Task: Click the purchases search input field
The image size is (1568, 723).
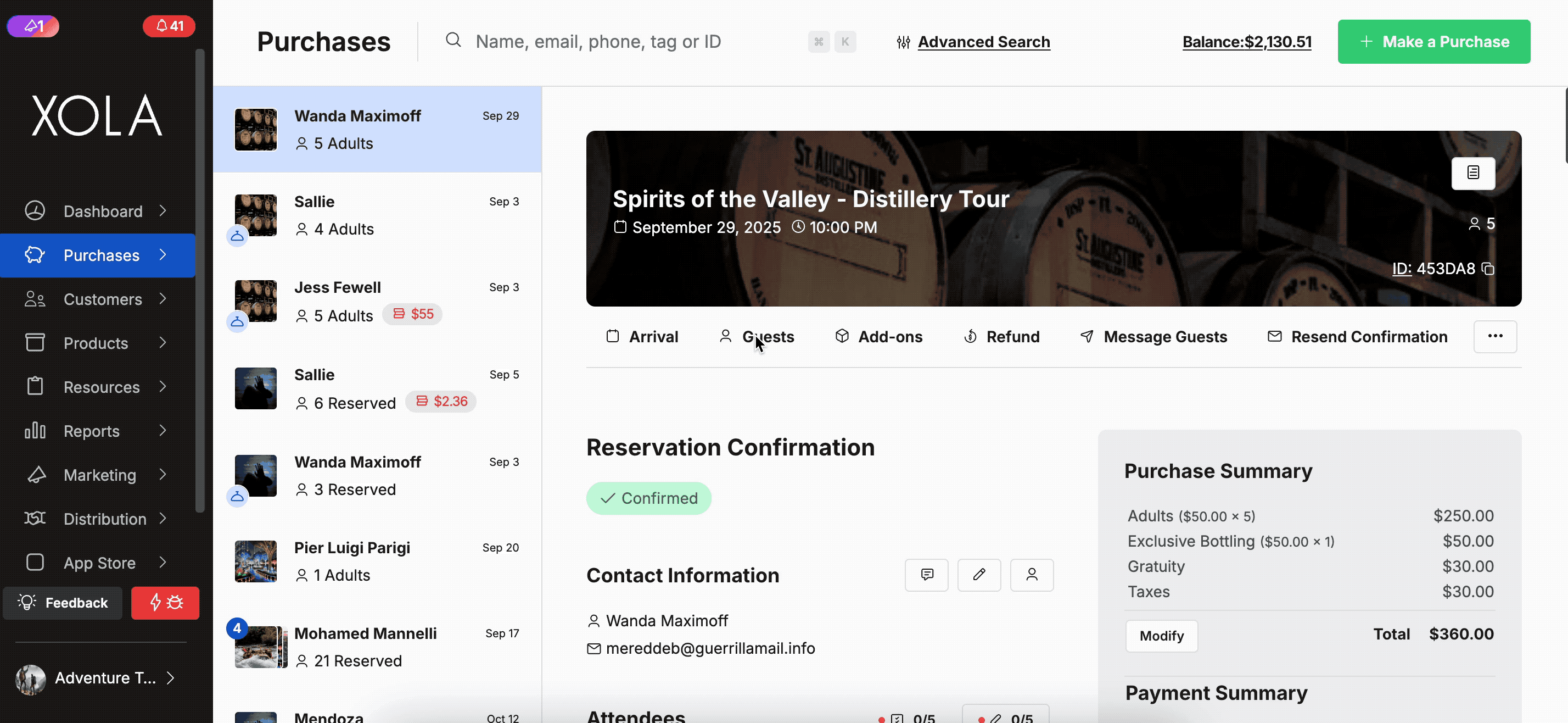Action: (633, 41)
